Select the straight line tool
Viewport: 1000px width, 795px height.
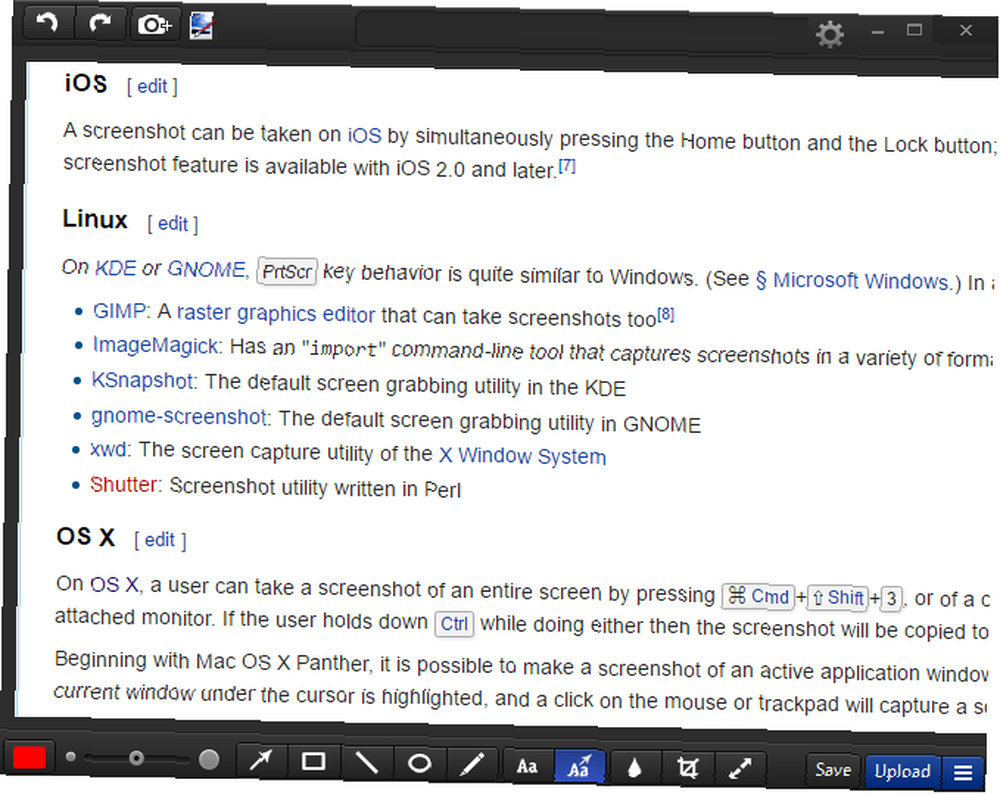tap(366, 762)
